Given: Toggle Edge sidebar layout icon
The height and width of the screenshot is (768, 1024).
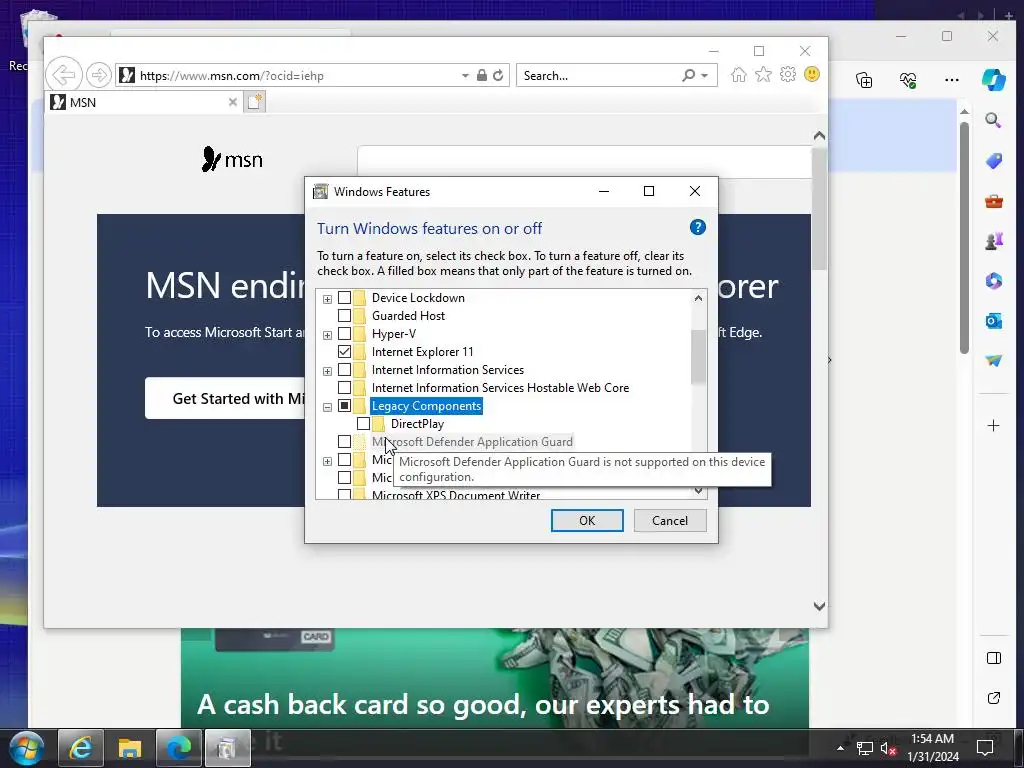Looking at the screenshot, I should click(993, 658).
